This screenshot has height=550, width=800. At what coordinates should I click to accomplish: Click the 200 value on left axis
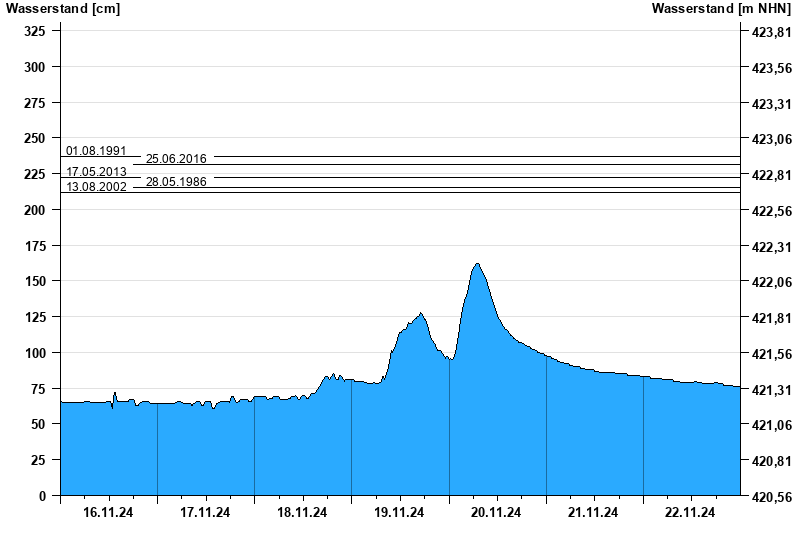(35, 210)
